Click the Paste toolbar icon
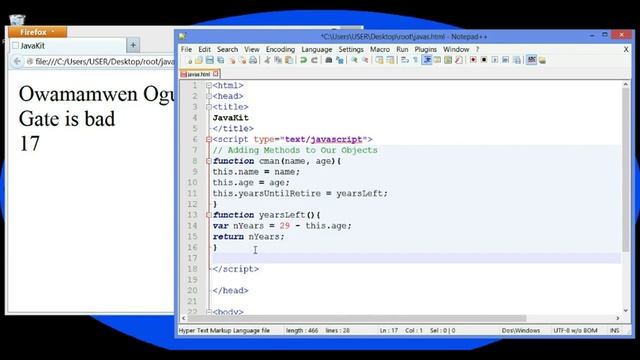 [289, 60]
